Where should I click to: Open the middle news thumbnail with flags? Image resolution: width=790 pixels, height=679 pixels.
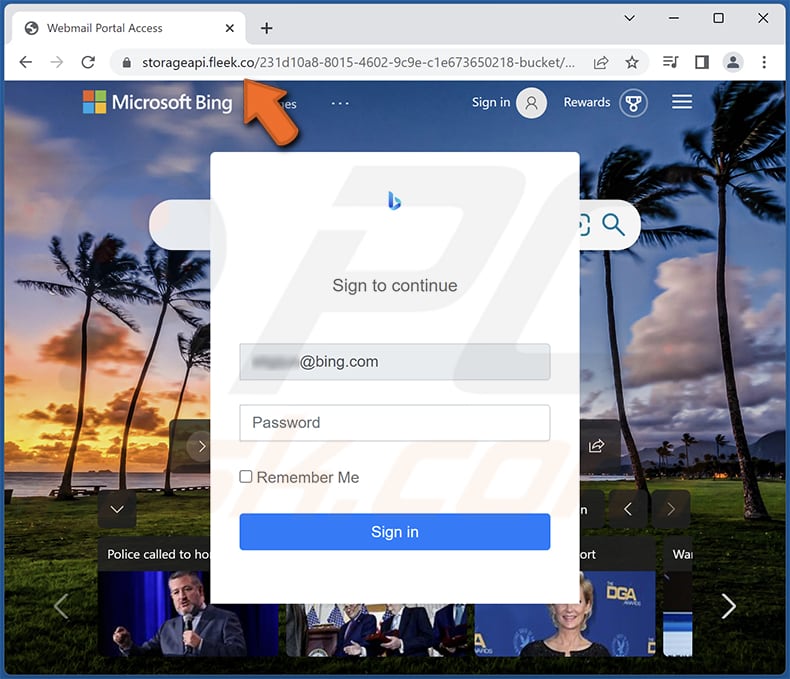(x=378, y=630)
